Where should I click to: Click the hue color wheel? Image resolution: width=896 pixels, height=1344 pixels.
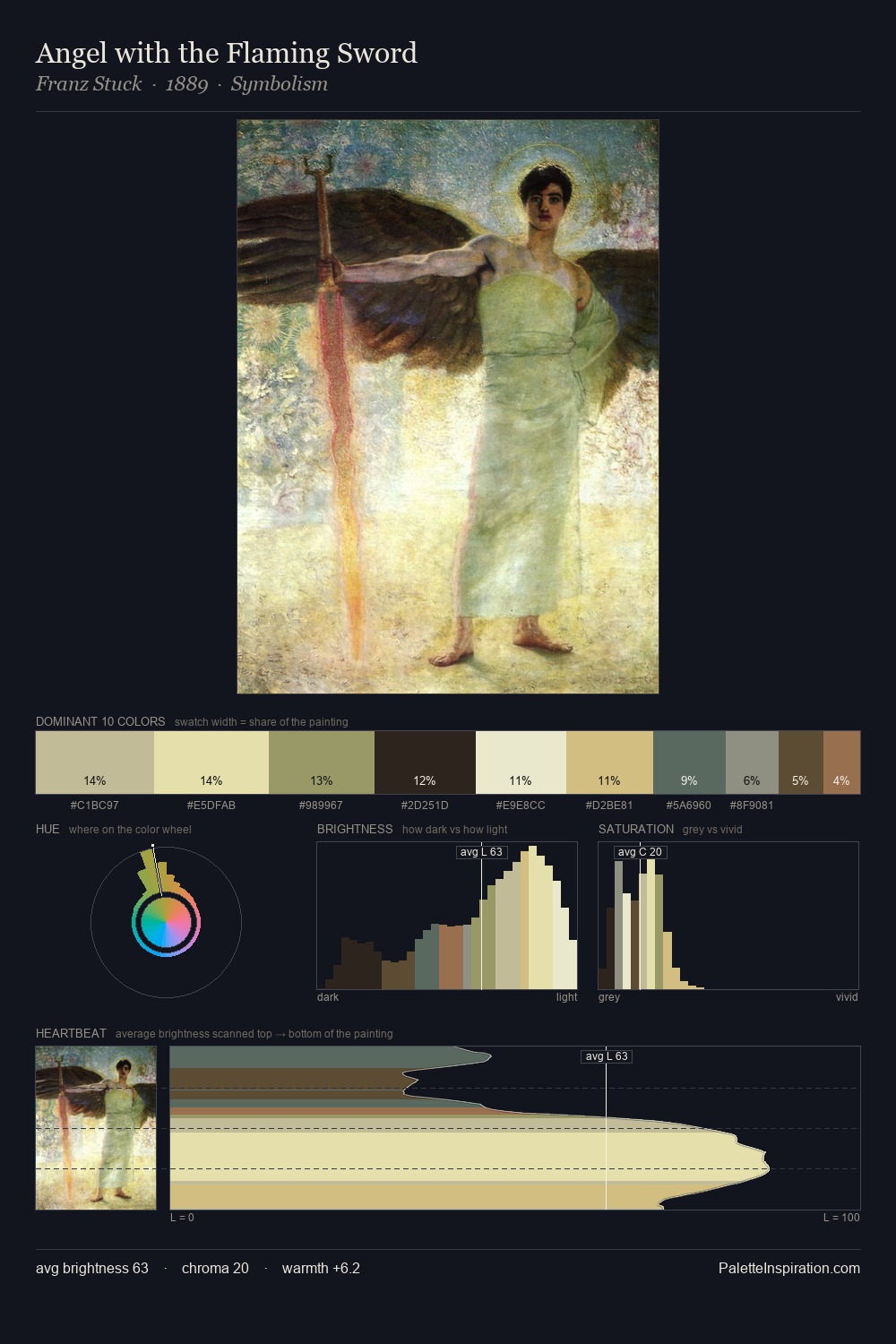coord(166,922)
